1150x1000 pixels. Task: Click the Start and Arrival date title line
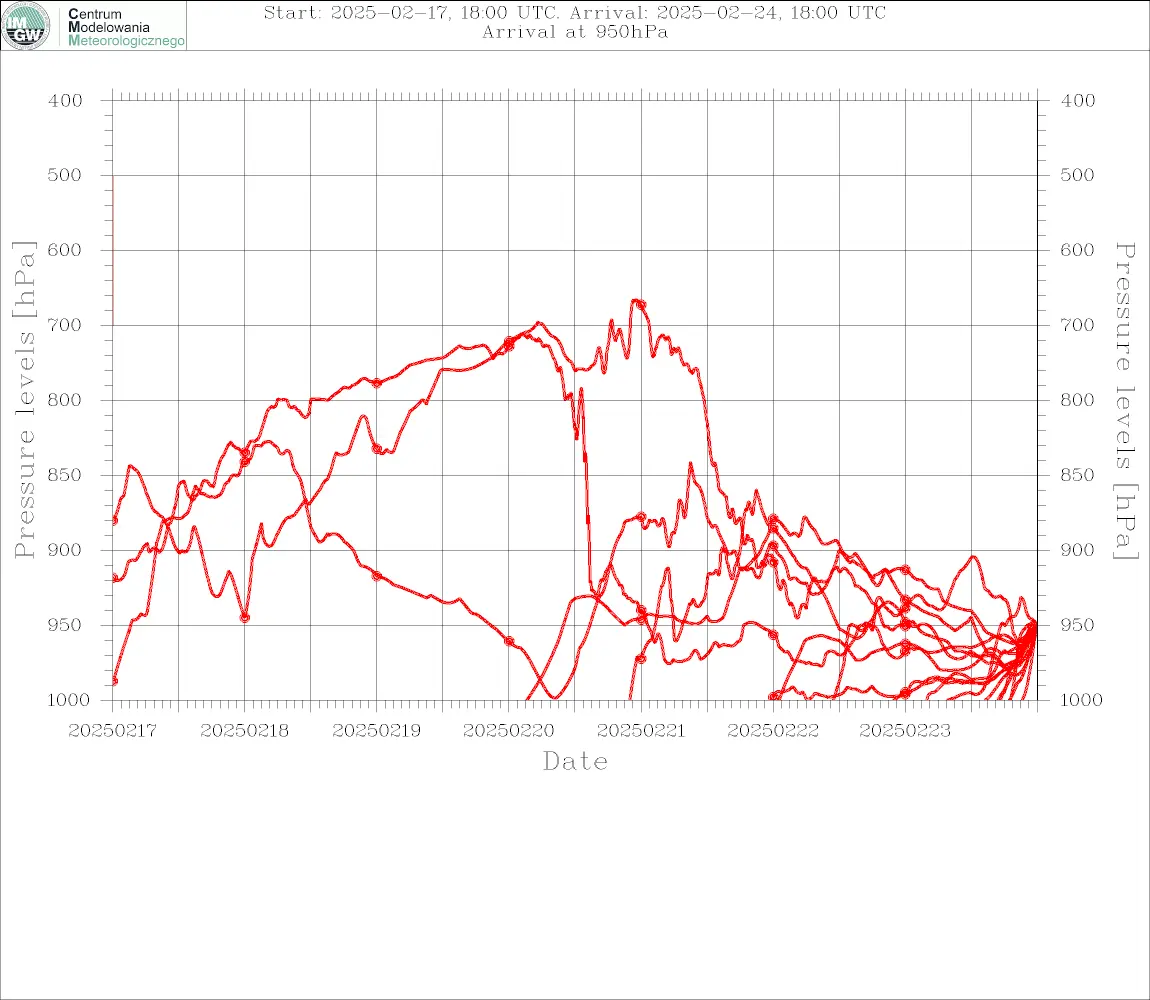575,12
